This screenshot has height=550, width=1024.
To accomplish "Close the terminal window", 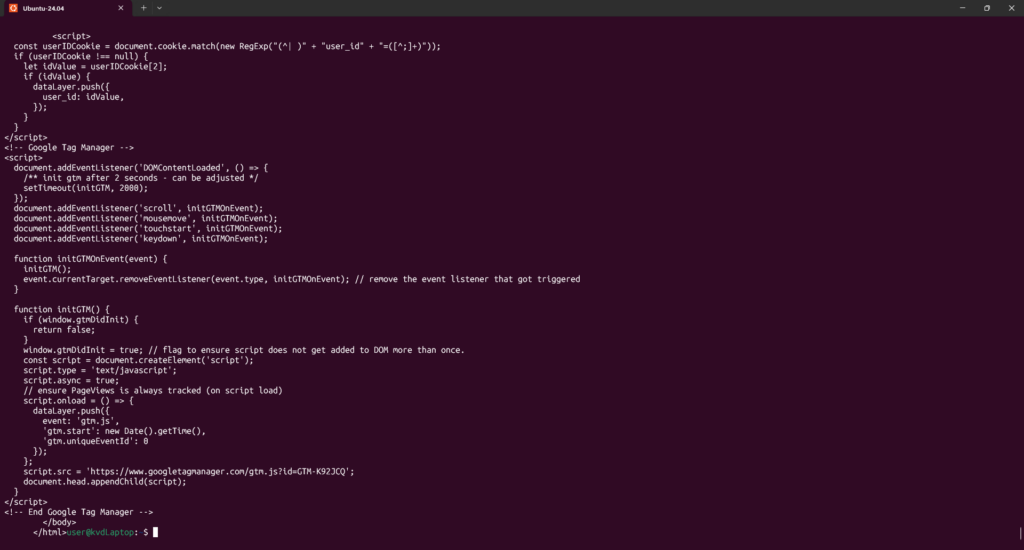I will (x=1012, y=8).
